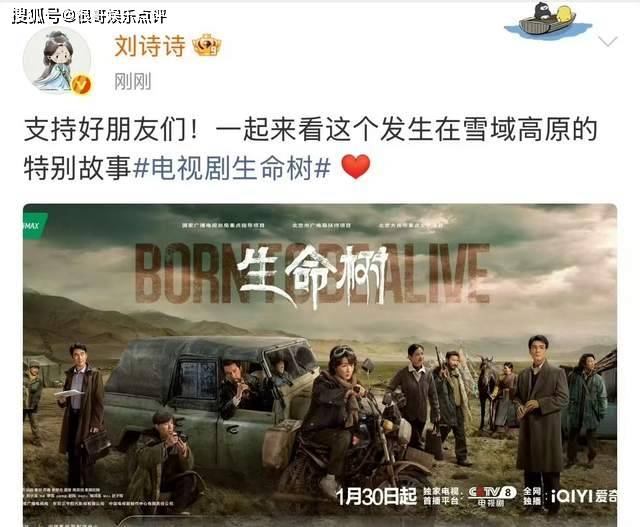Click the CCTV8 电视剧 channel logo
The height and width of the screenshot is (527, 640).
[492, 496]
